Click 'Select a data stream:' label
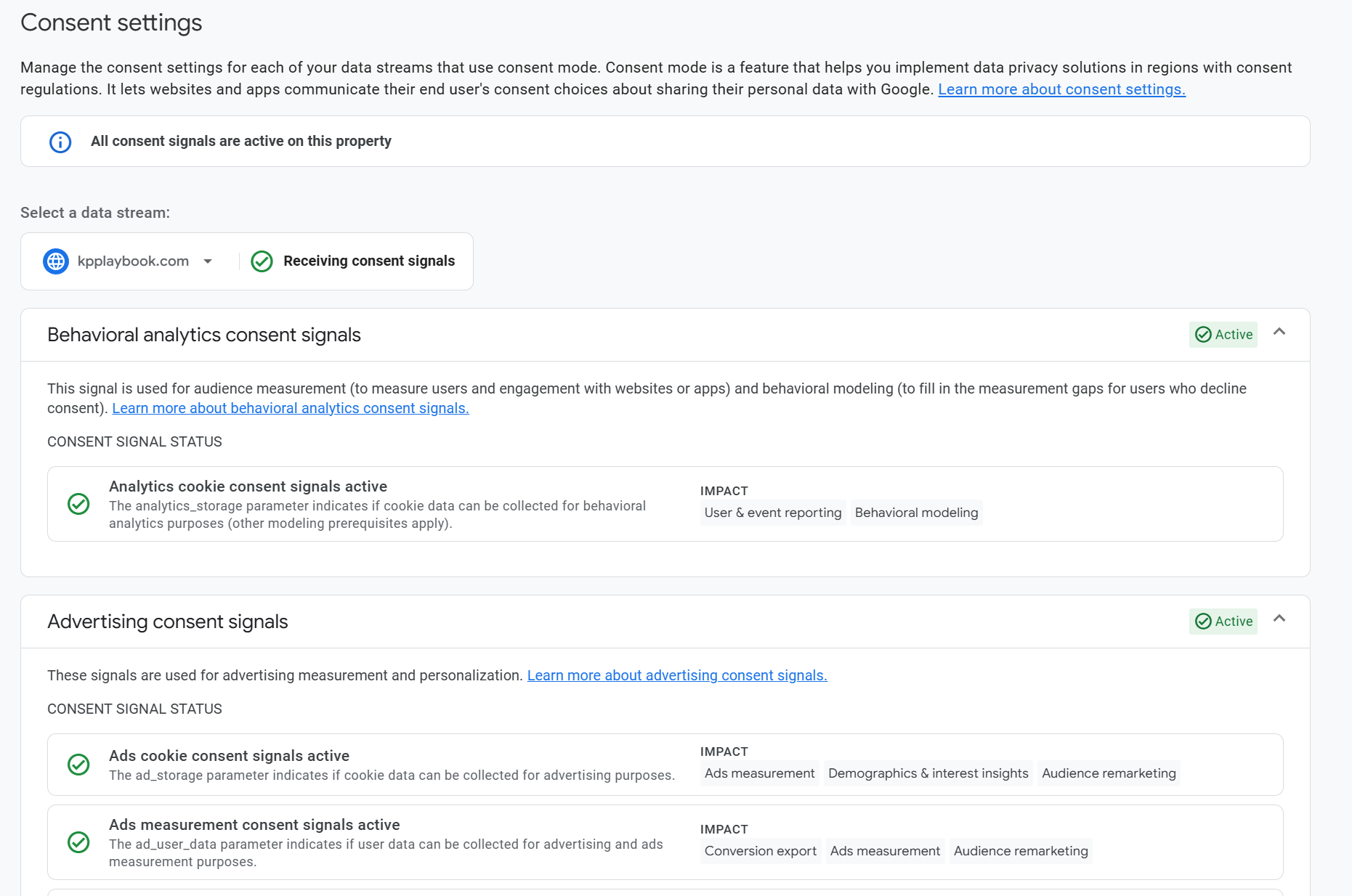The width and height of the screenshot is (1352, 896). [x=95, y=213]
